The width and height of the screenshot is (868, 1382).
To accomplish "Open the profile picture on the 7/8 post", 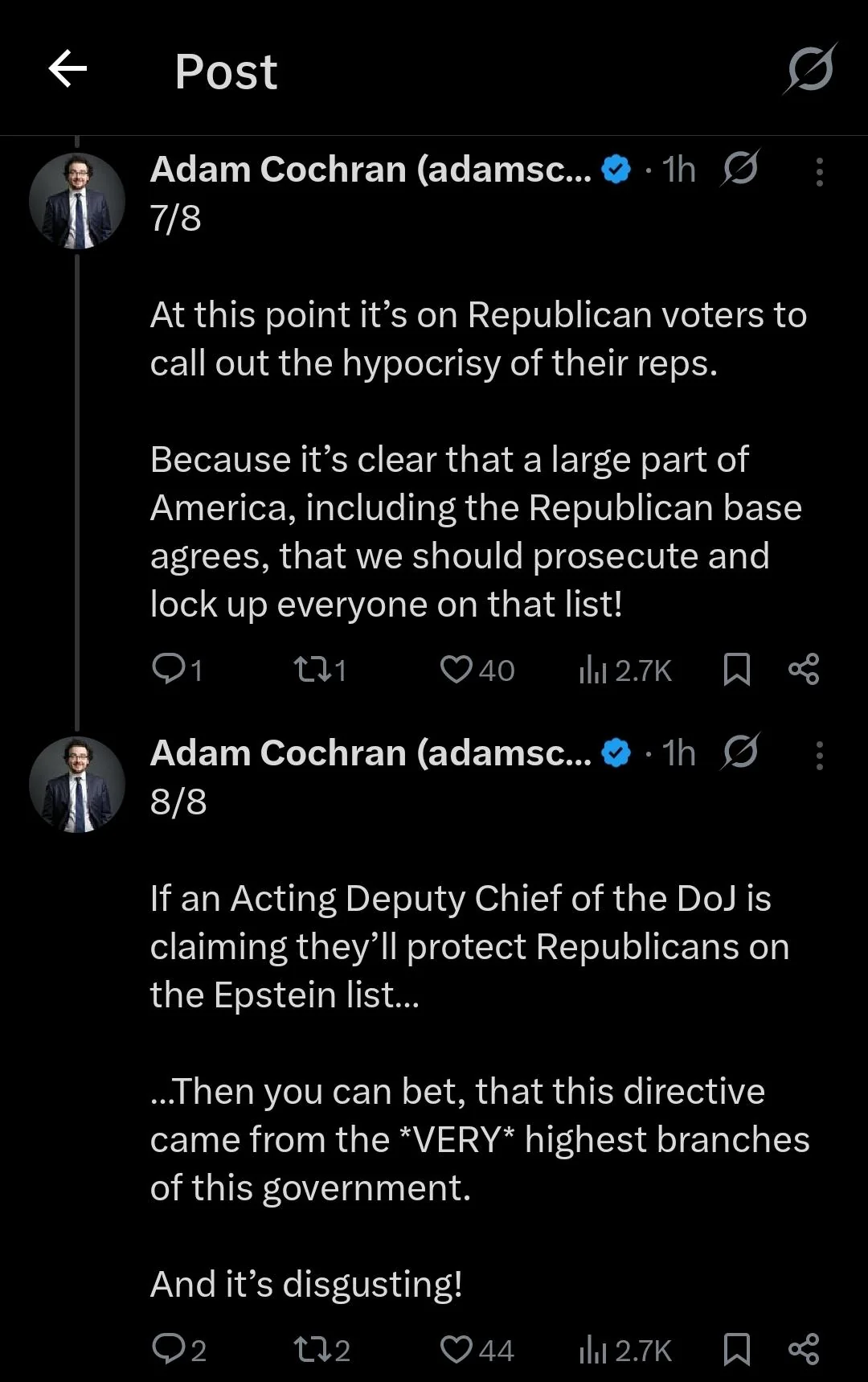I will click(x=77, y=201).
